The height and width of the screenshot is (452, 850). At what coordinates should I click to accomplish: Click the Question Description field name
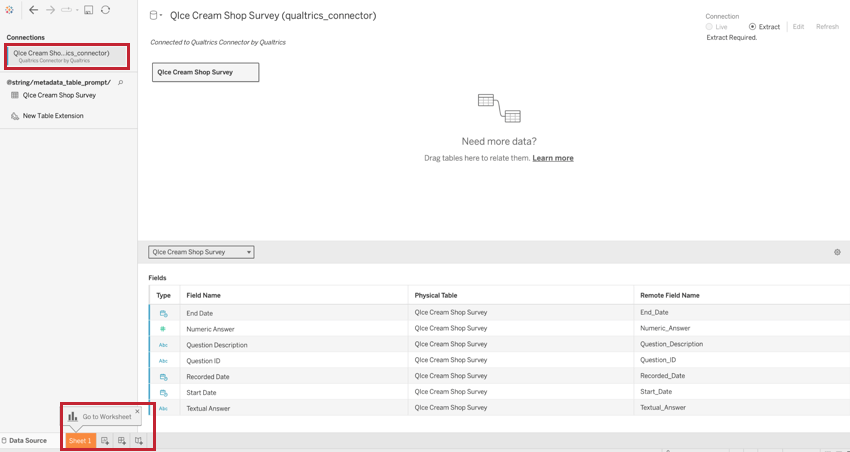(x=217, y=345)
